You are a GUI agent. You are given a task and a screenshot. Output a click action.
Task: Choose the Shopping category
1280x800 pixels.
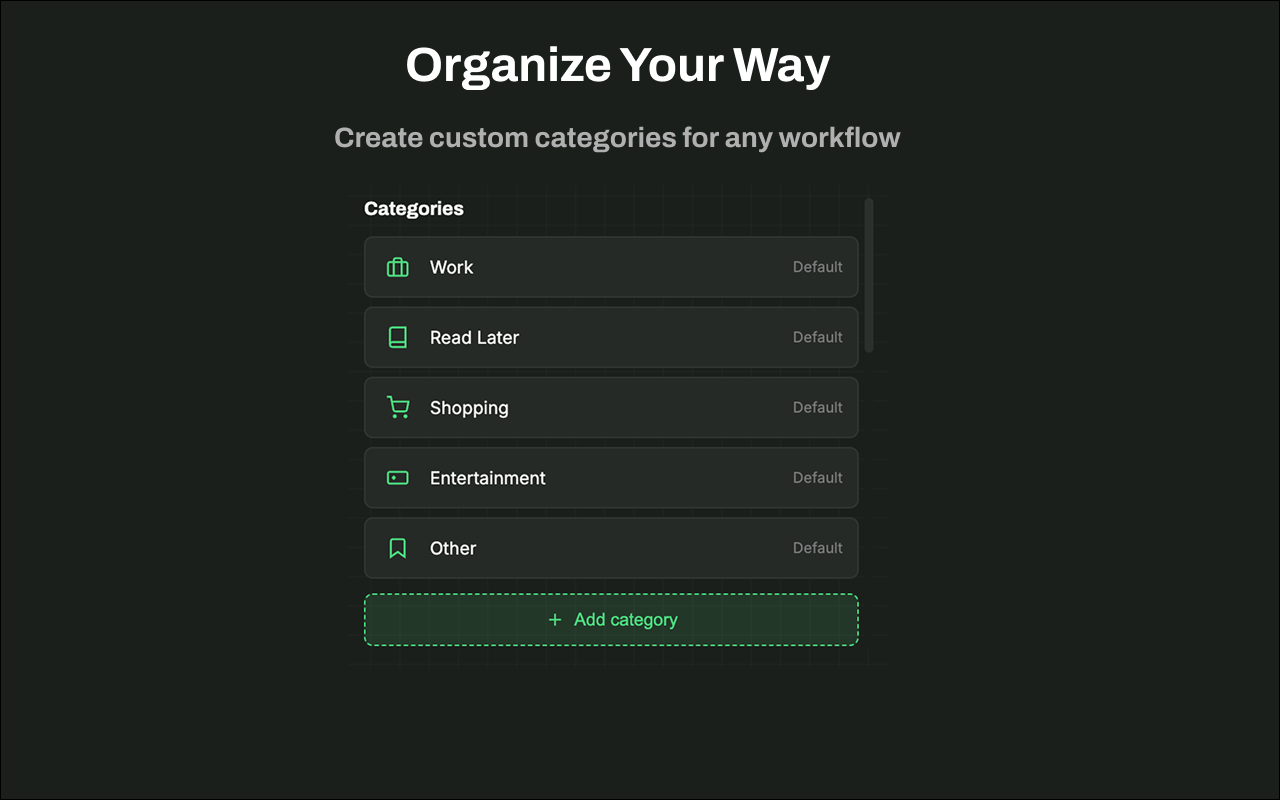coord(611,407)
